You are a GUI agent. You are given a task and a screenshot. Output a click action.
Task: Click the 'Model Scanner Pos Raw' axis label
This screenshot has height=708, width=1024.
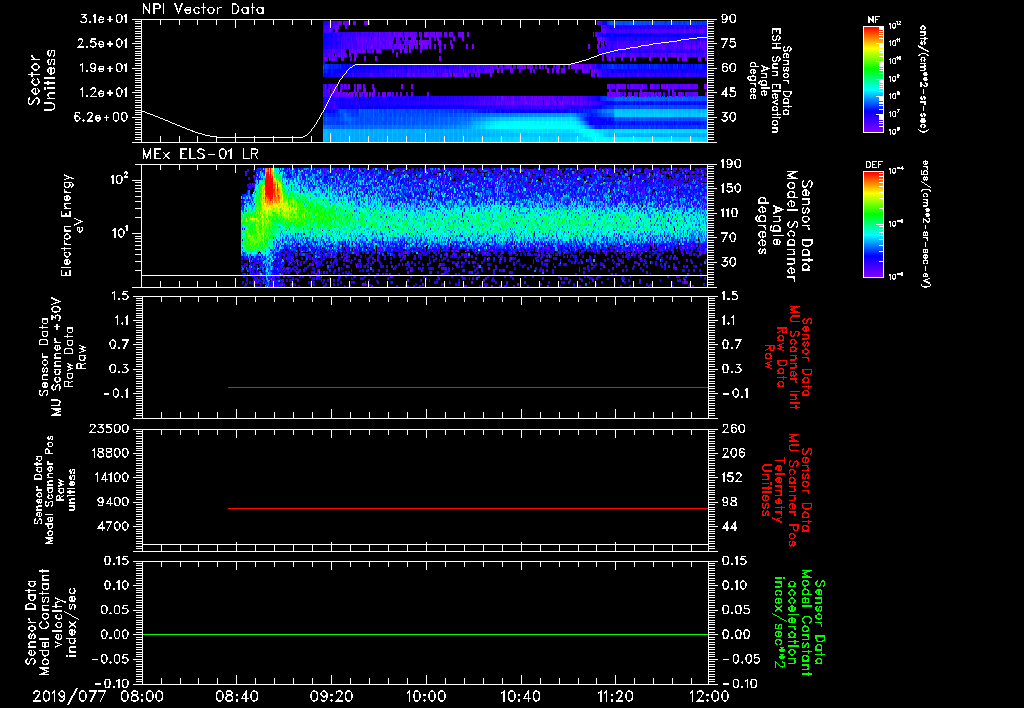tap(55, 490)
